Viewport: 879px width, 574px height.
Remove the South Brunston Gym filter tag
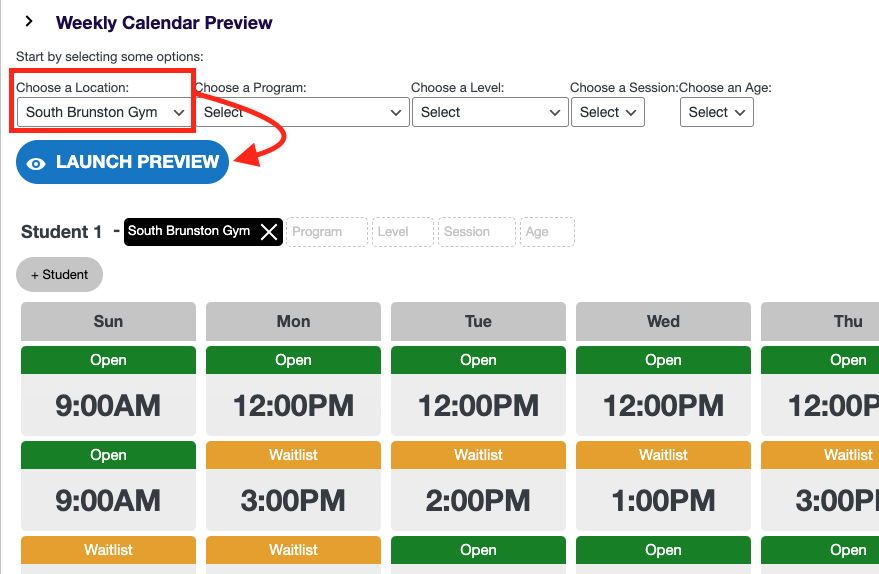point(268,232)
